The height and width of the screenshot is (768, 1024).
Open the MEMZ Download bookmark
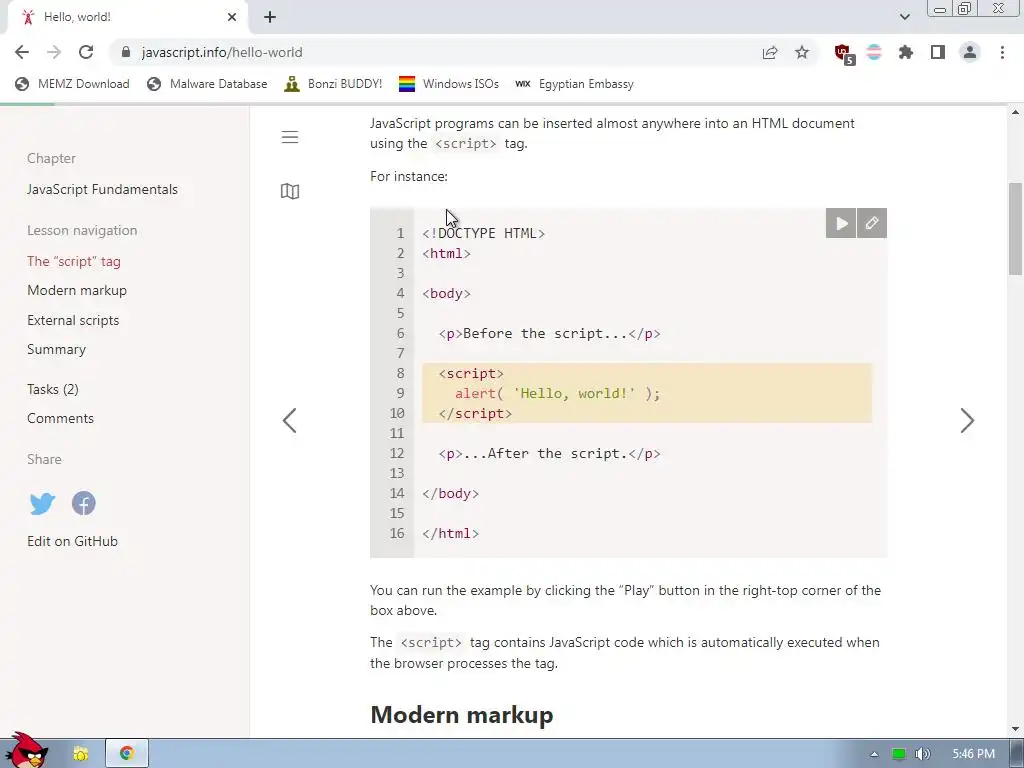tap(72, 84)
